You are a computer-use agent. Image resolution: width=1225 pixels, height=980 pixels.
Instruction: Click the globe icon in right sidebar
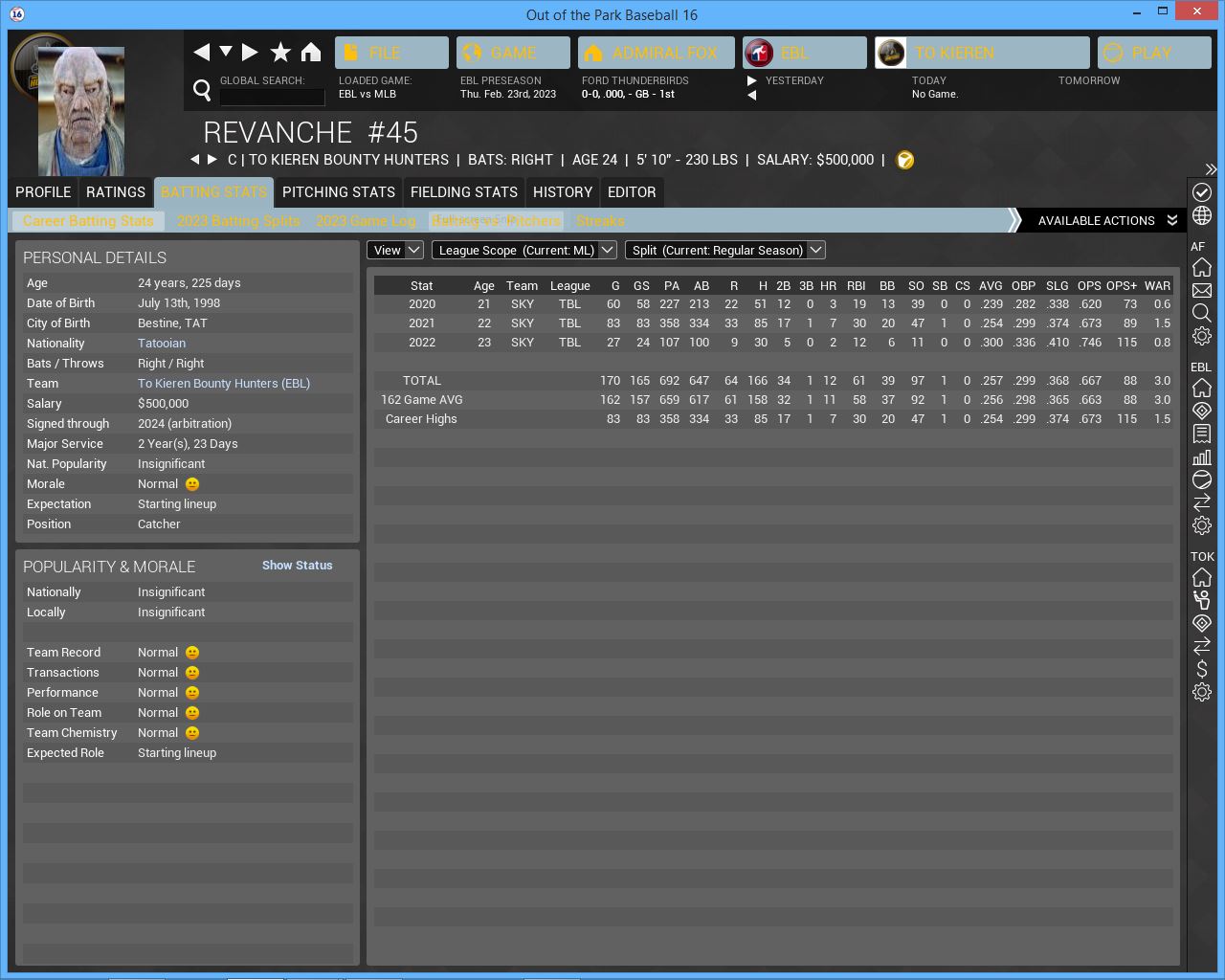click(1202, 216)
